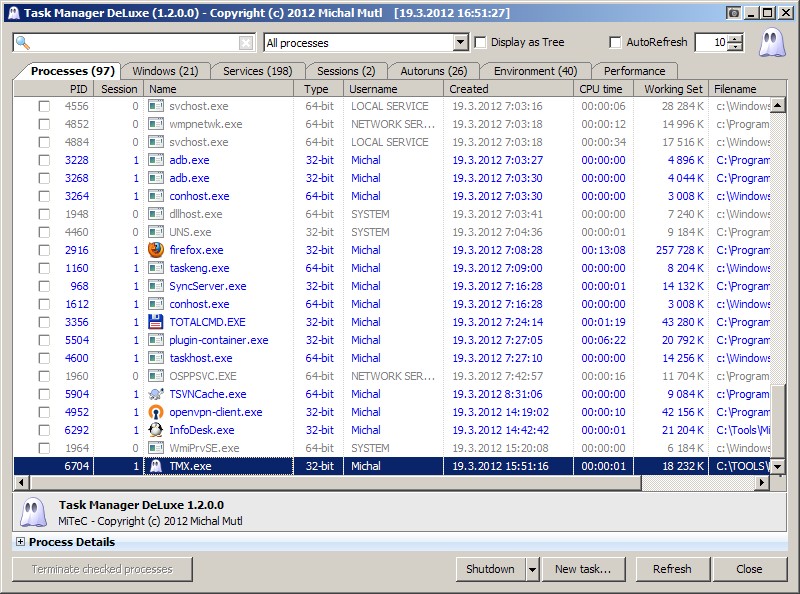Toggle the AutoRefresh checkbox
This screenshot has width=800, height=594.
point(615,43)
